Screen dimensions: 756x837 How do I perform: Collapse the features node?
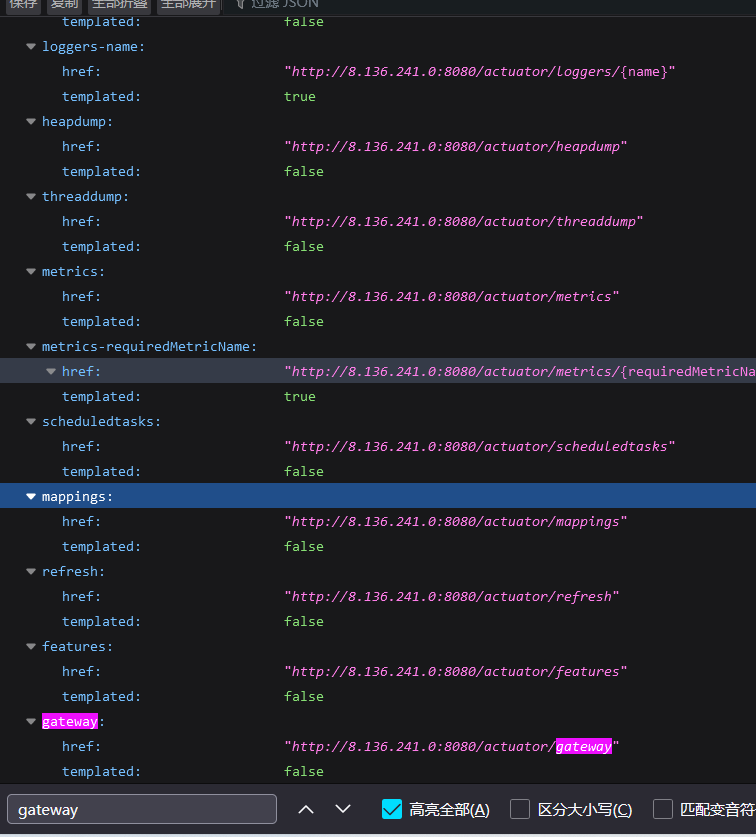[x=31, y=646]
